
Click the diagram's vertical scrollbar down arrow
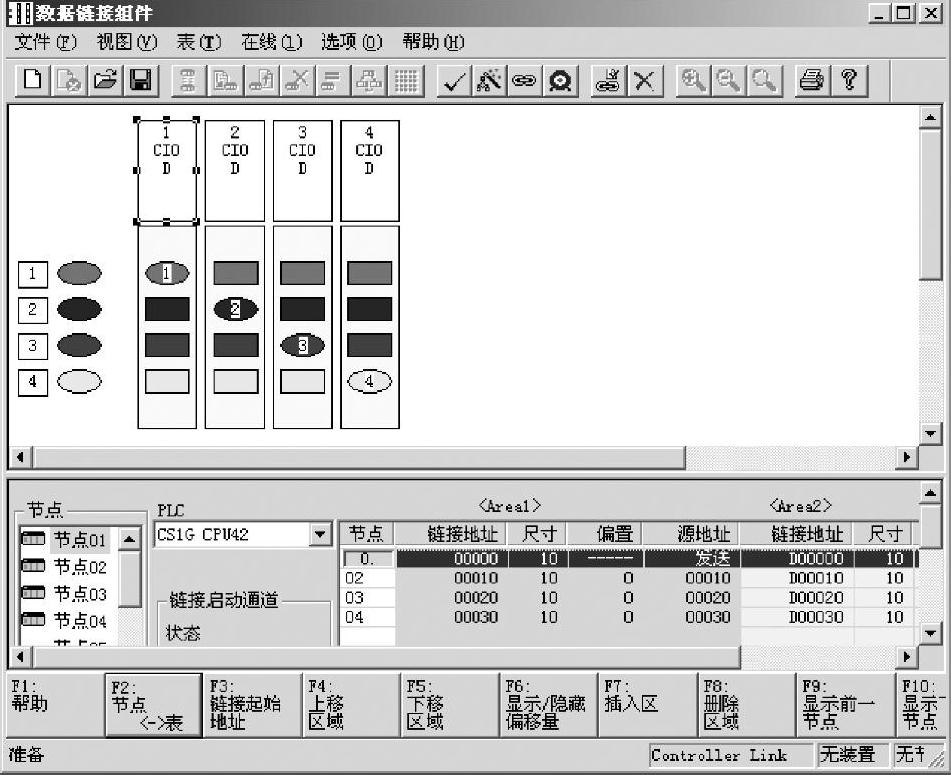930,433
